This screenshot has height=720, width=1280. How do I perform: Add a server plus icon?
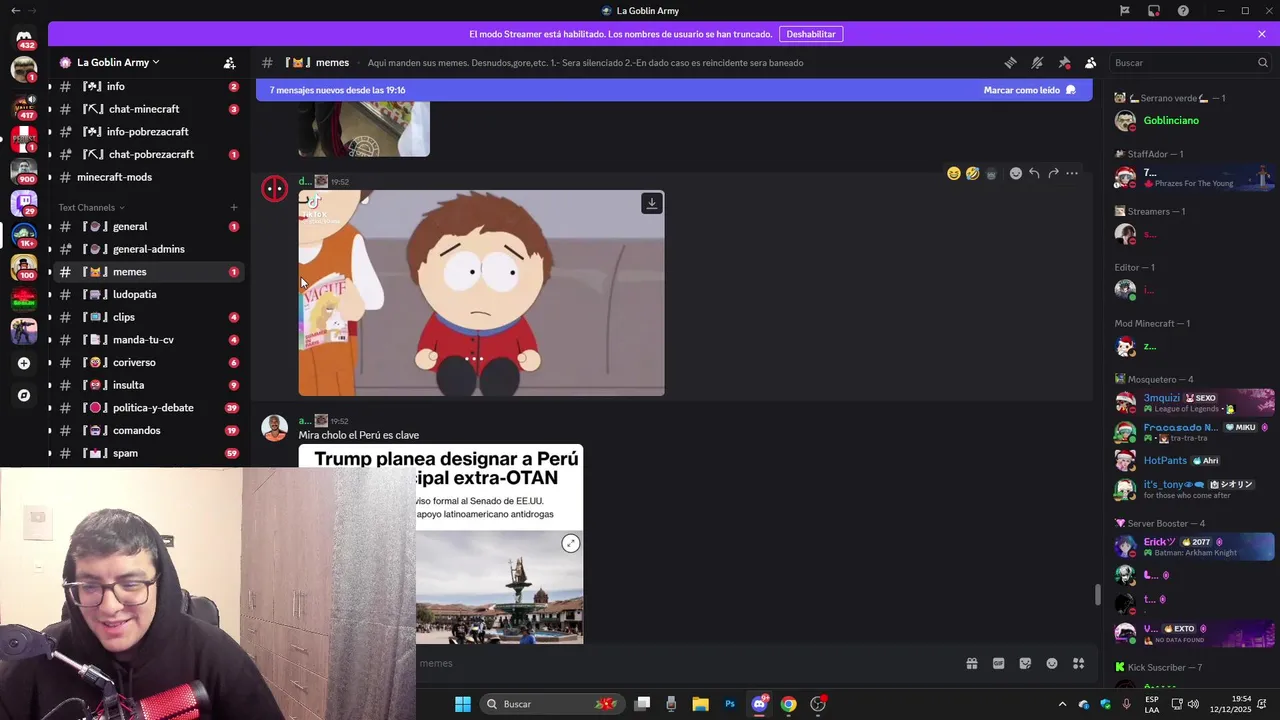[24, 363]
